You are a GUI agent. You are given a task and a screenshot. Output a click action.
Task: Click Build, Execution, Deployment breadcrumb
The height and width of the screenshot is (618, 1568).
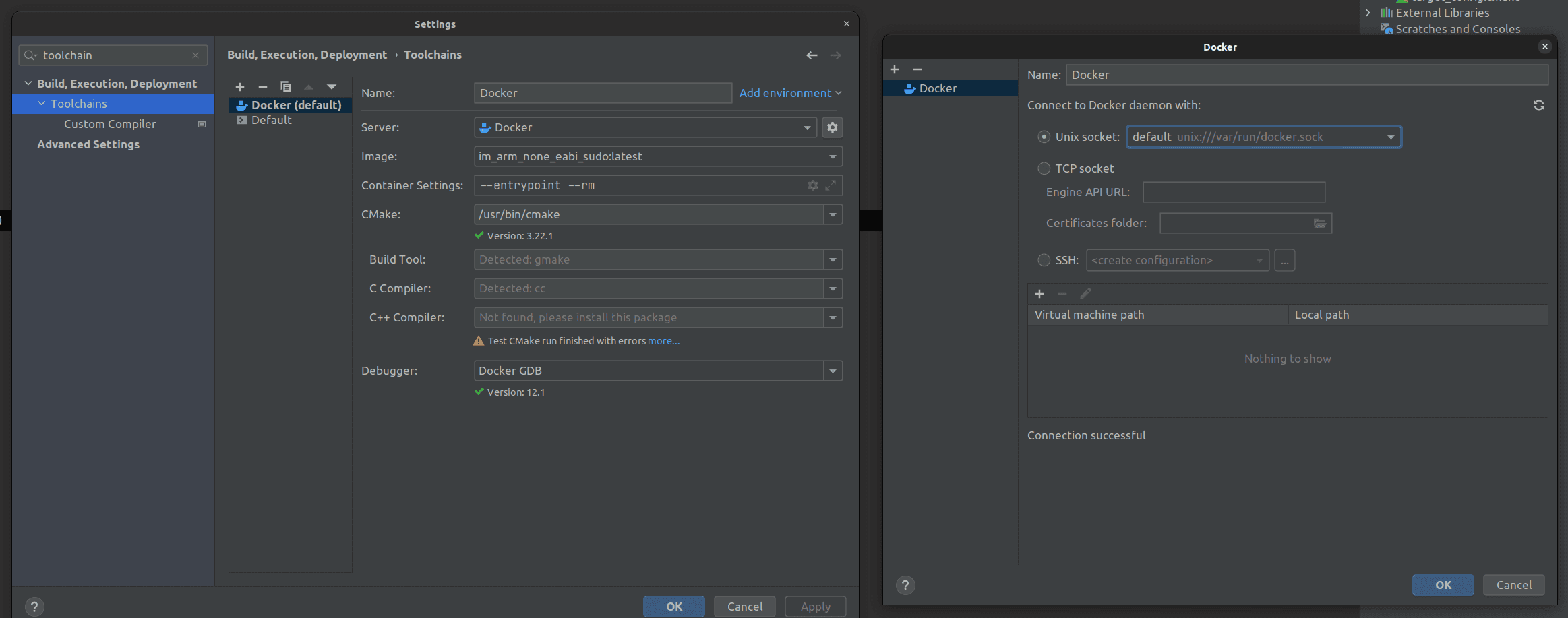[x=307, y=55]
